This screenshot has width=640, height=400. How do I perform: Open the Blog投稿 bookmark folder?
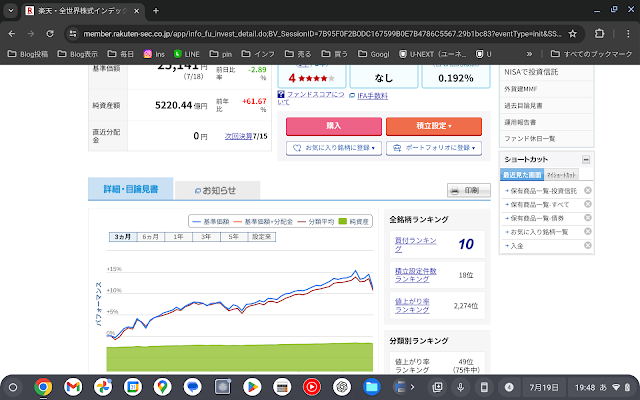pos(28,54)
